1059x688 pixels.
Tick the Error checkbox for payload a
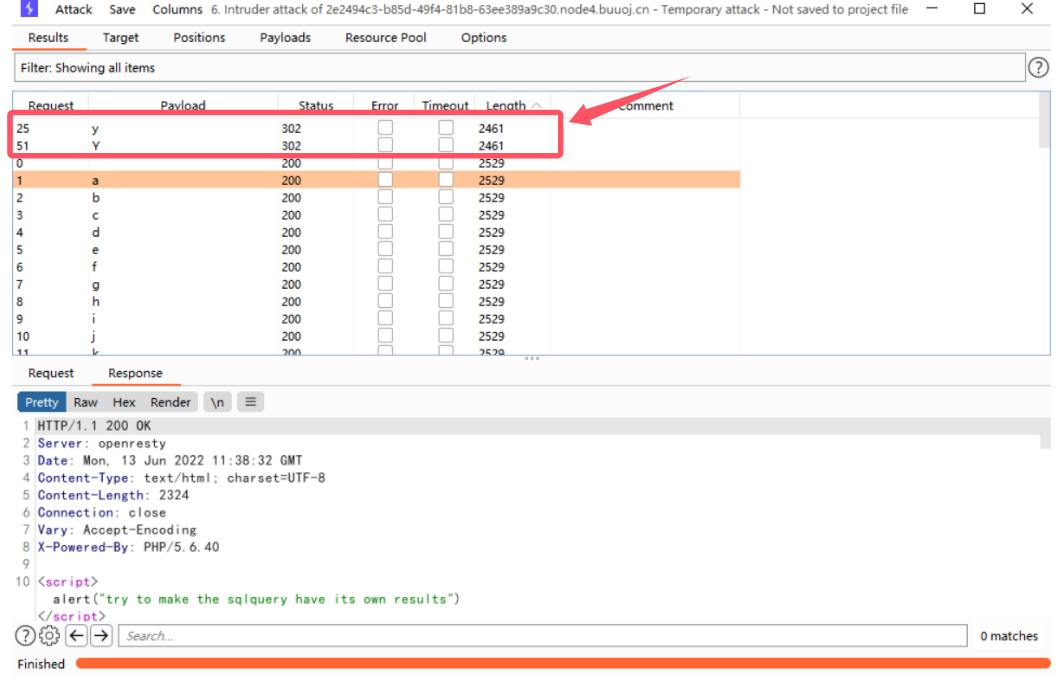(x=385, y=180)
